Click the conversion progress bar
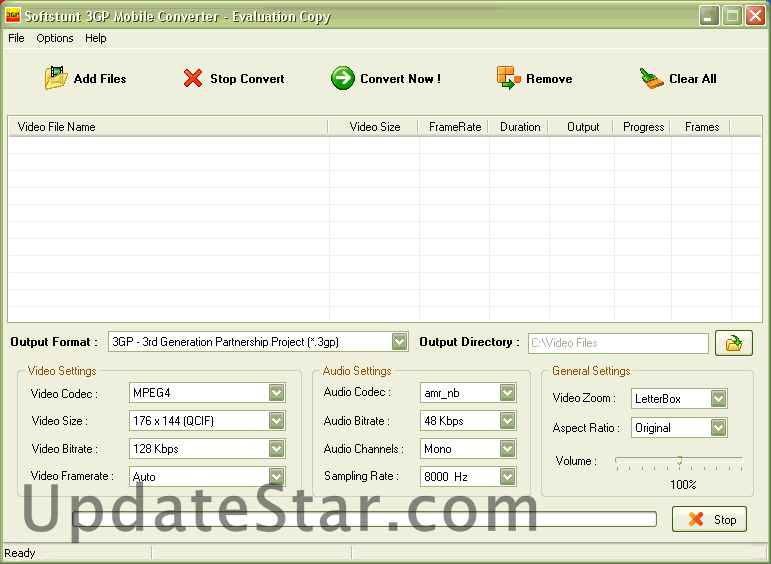This screenshot has width=771, height=564. (x=364, y=519)
